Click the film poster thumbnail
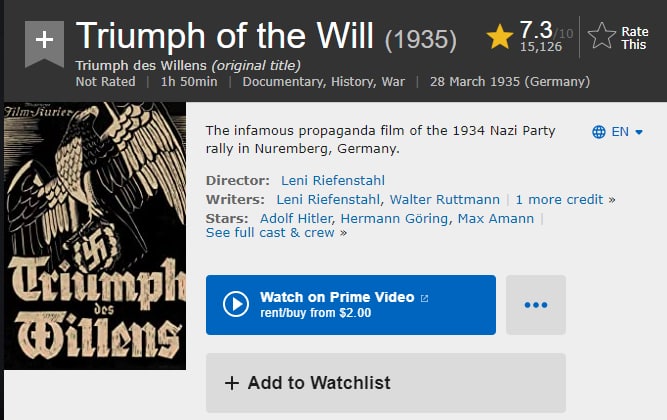This screenshot has height=420, width=667. (x=95, y=235)
